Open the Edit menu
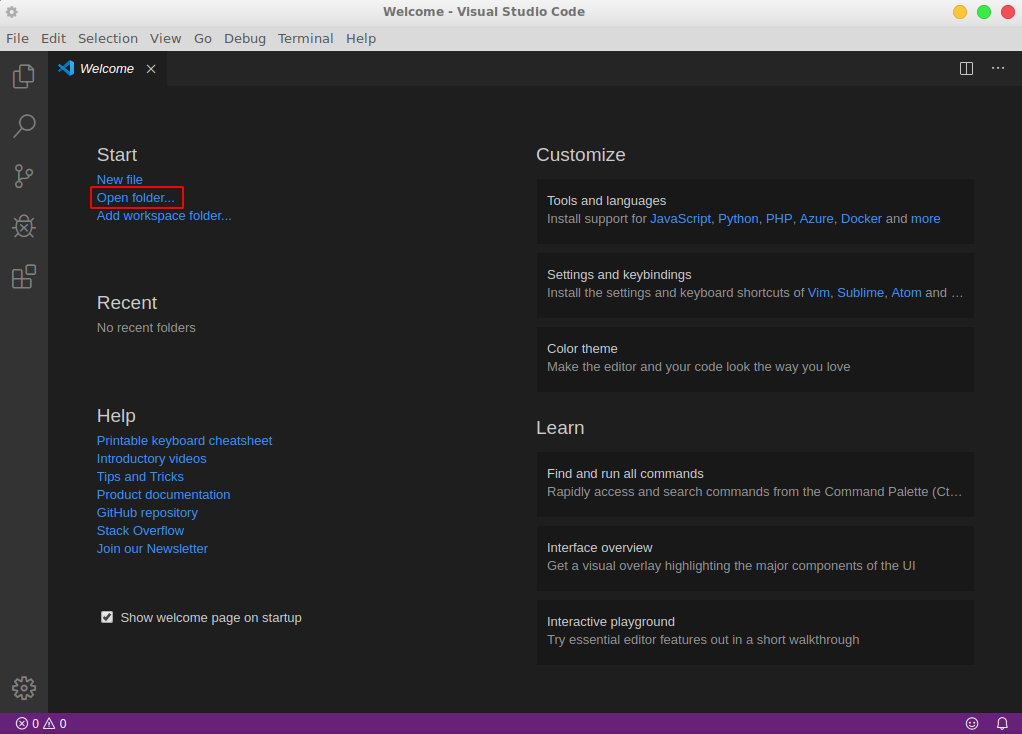Viewport: 1022px width, 734px height. coord(53,38)
